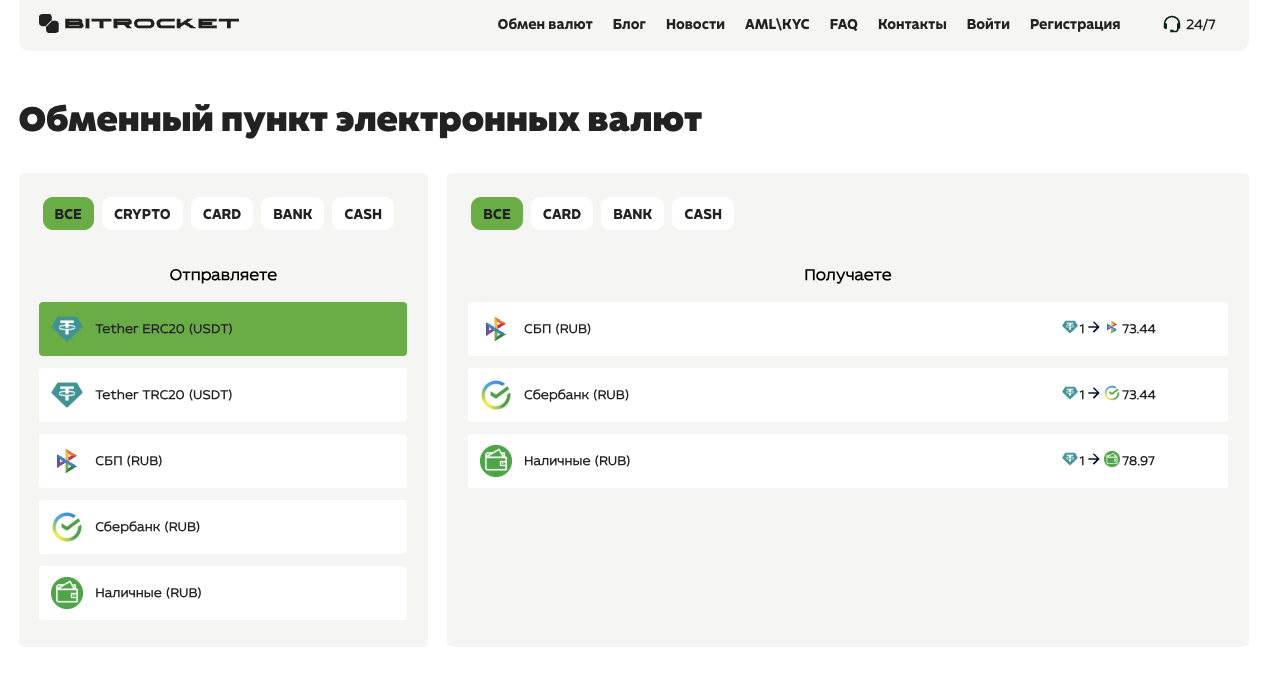The height and width of the screenshot is (677, 1269).
Task: Enable the CARD filter in the send panel
Action: (x=222, y=213)
